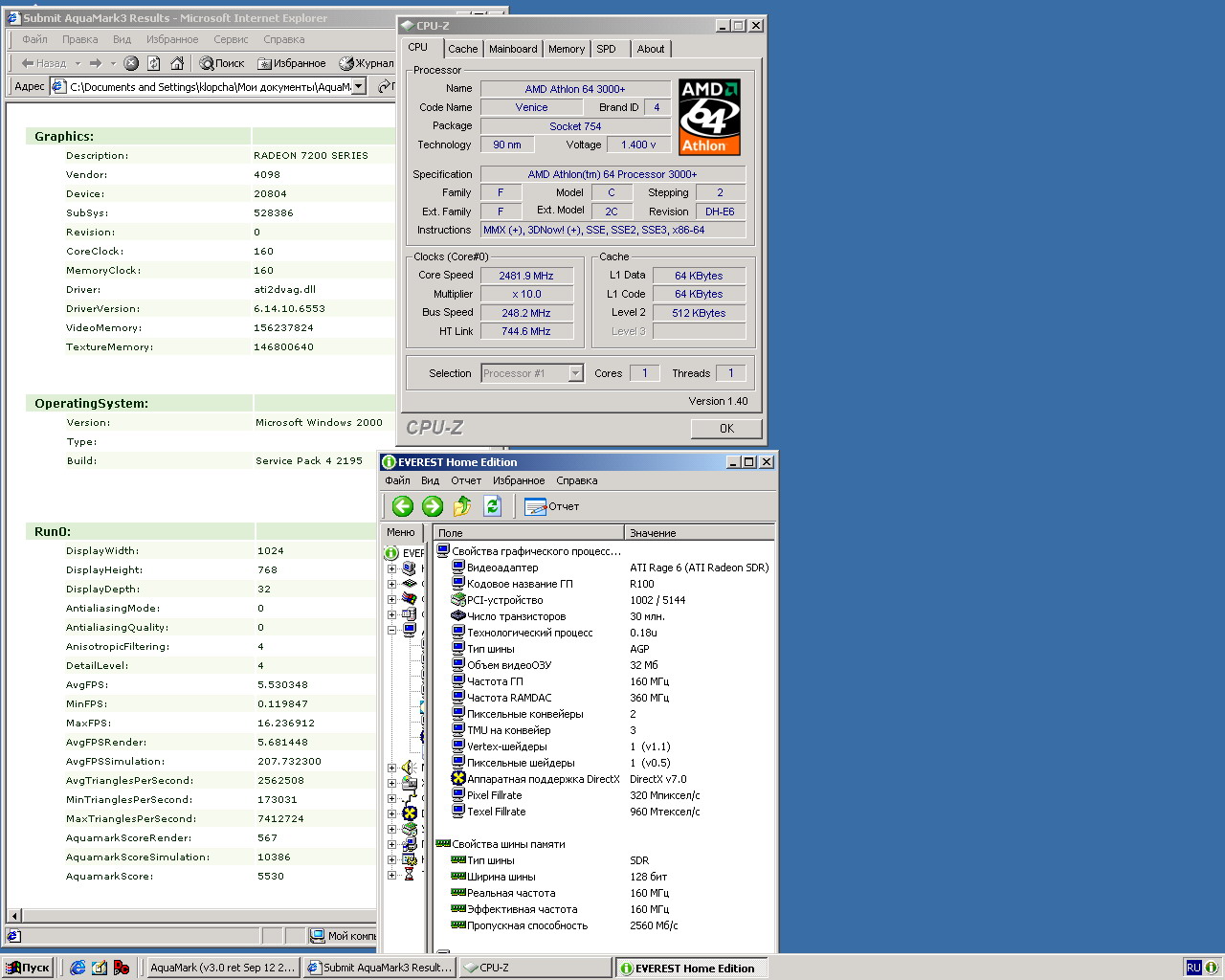Viewport: 1225px width, 980px height.
Task: Click the AMD Athlon 64 logo in CPU-Z
Action: pyautogui.click(x=709, y=117)
